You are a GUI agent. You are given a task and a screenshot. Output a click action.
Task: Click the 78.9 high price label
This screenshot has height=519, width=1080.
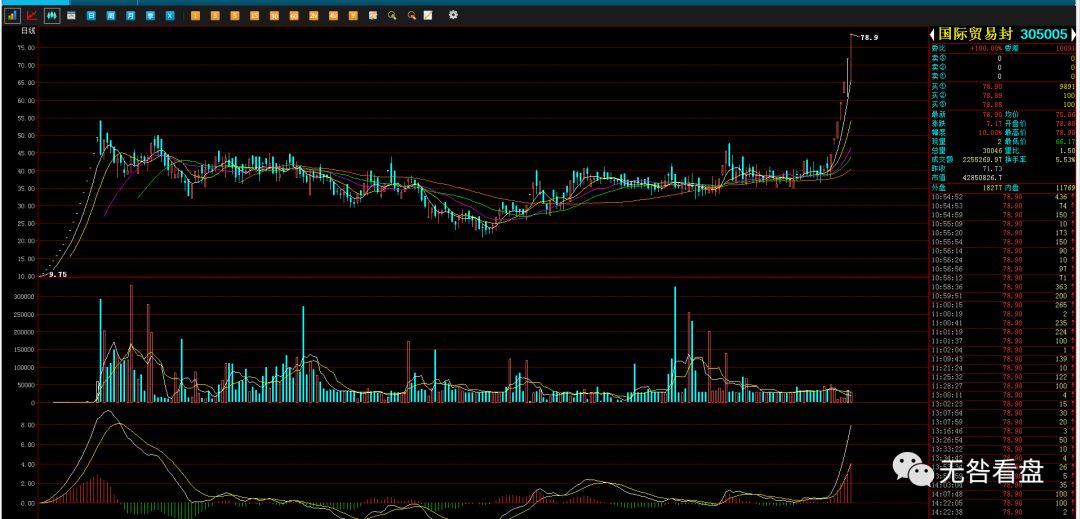click(x=869, y=38)
